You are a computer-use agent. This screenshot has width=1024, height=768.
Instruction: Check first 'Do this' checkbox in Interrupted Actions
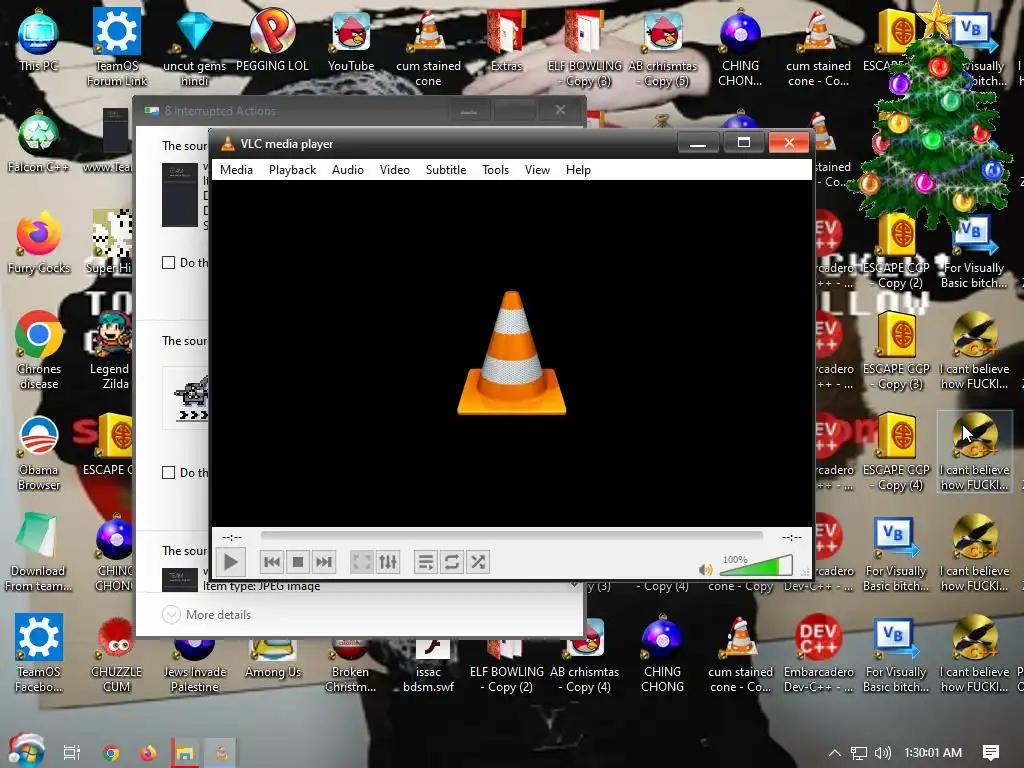tap(168, 263)
